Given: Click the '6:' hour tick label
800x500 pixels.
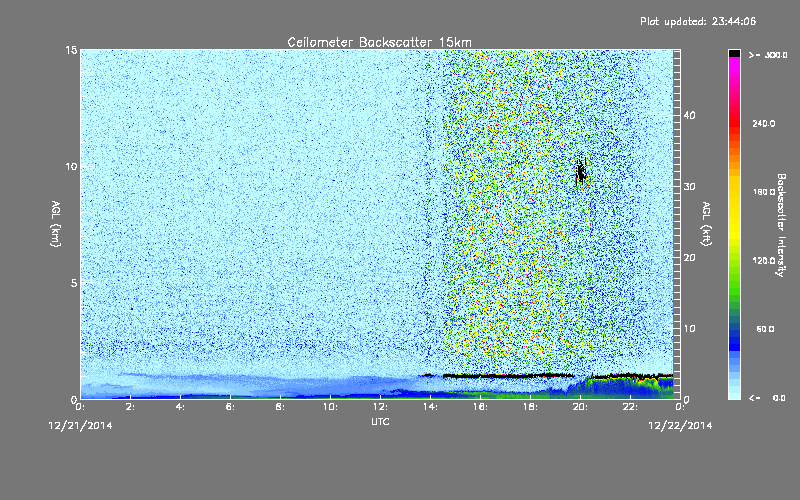Looking at the screenshot, I should (230, 407).
